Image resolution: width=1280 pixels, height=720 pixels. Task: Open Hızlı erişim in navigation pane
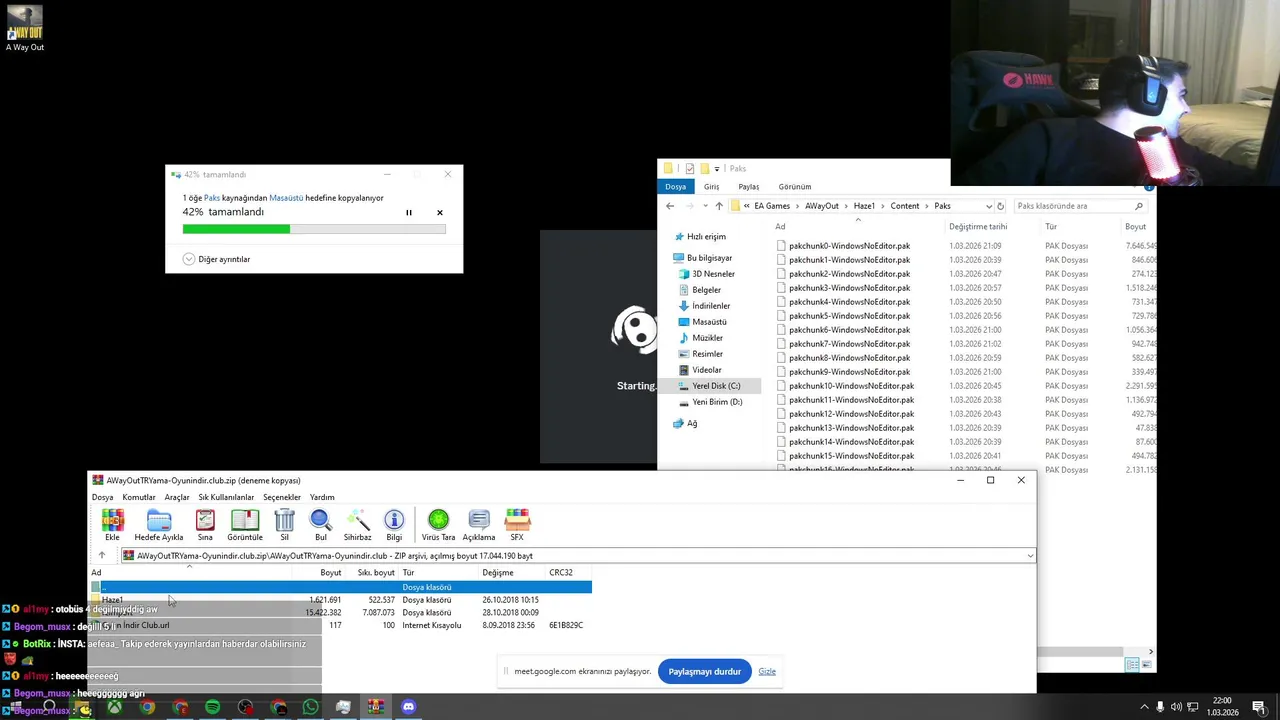(706, 237)
